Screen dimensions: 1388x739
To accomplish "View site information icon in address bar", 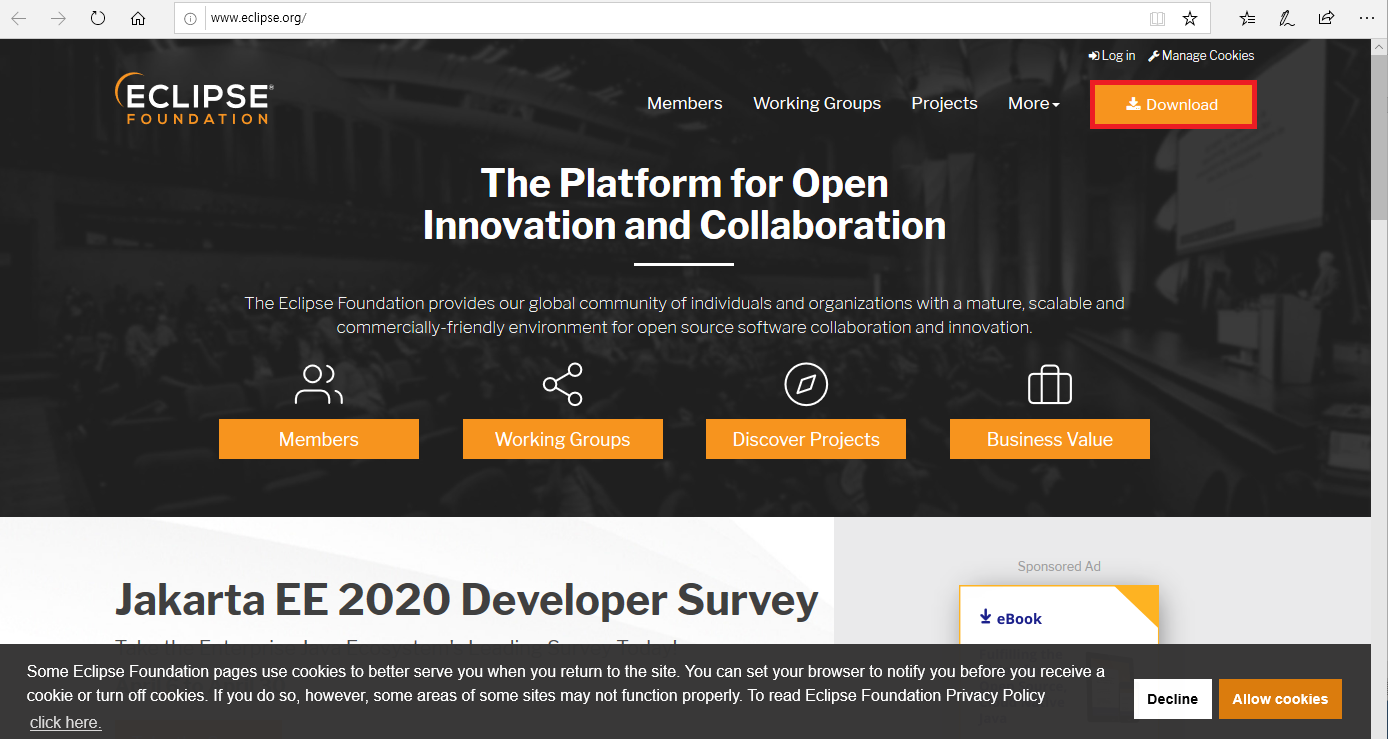I will click(191, 18).
